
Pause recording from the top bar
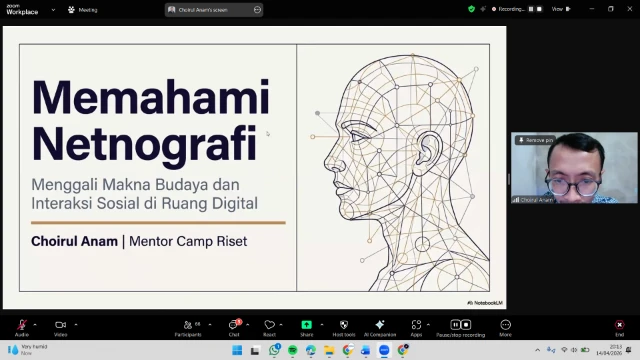[531, 9]
